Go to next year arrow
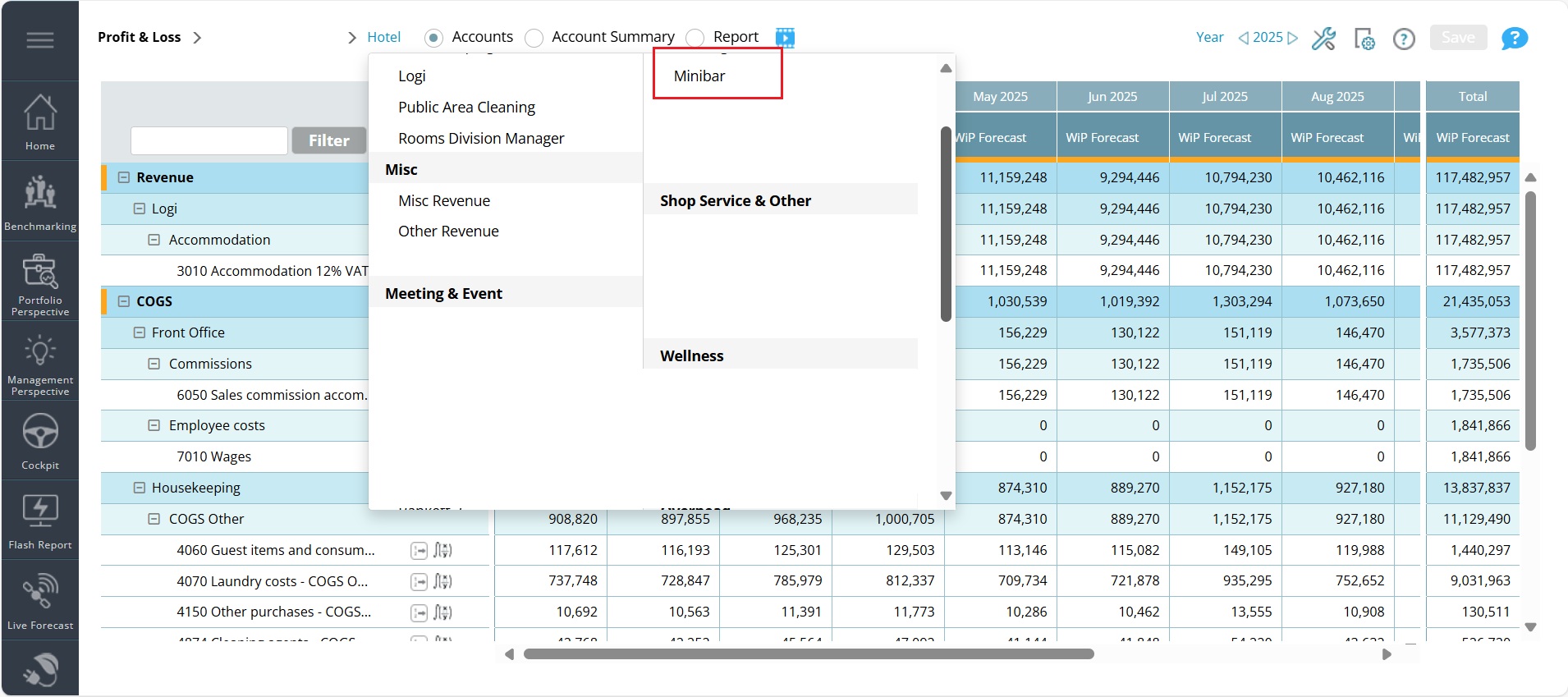This screenshot has width=1568, height=697. point(1293,38)
